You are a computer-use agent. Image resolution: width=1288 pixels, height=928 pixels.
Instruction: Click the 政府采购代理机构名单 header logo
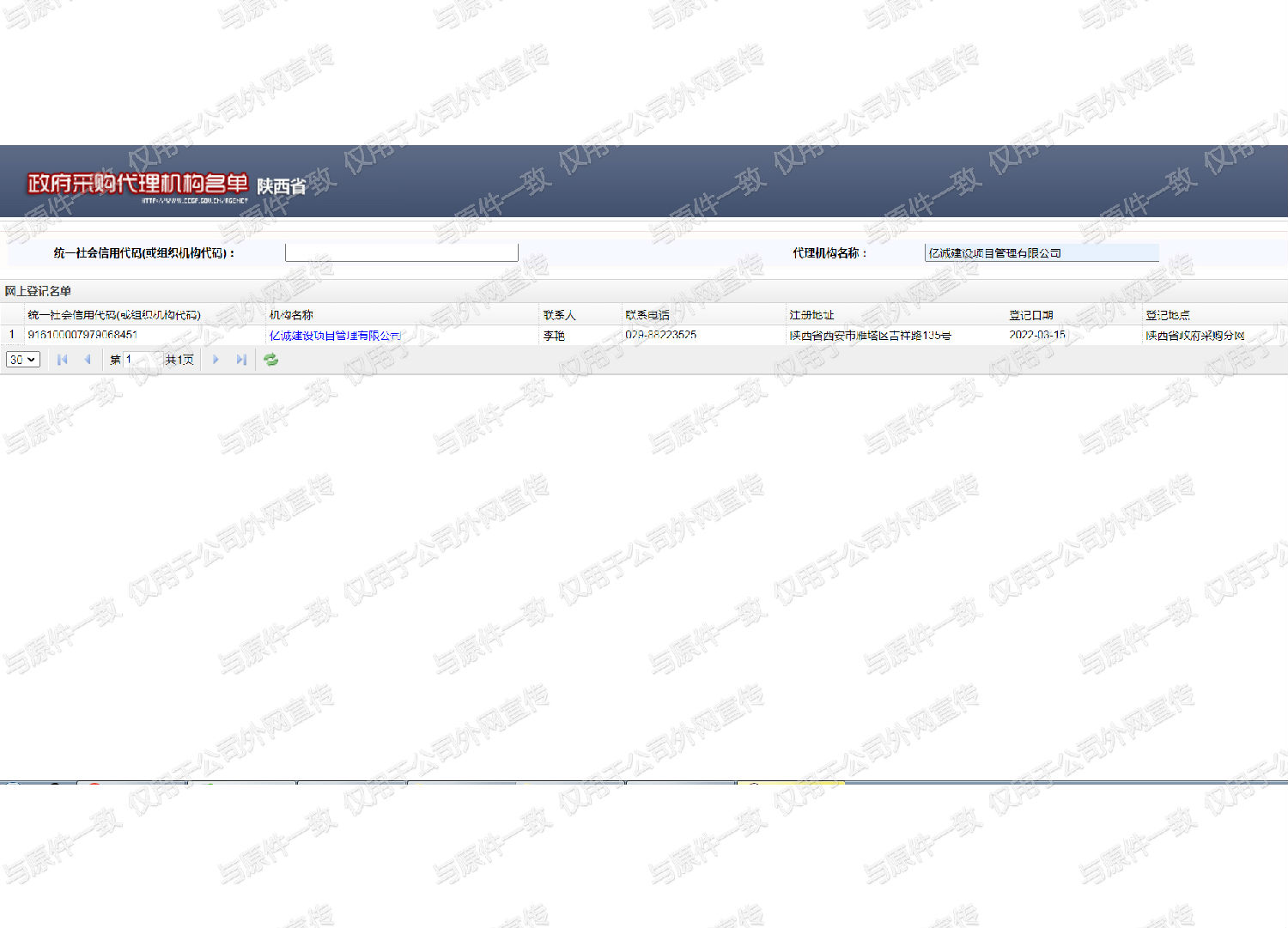[137, 185]
